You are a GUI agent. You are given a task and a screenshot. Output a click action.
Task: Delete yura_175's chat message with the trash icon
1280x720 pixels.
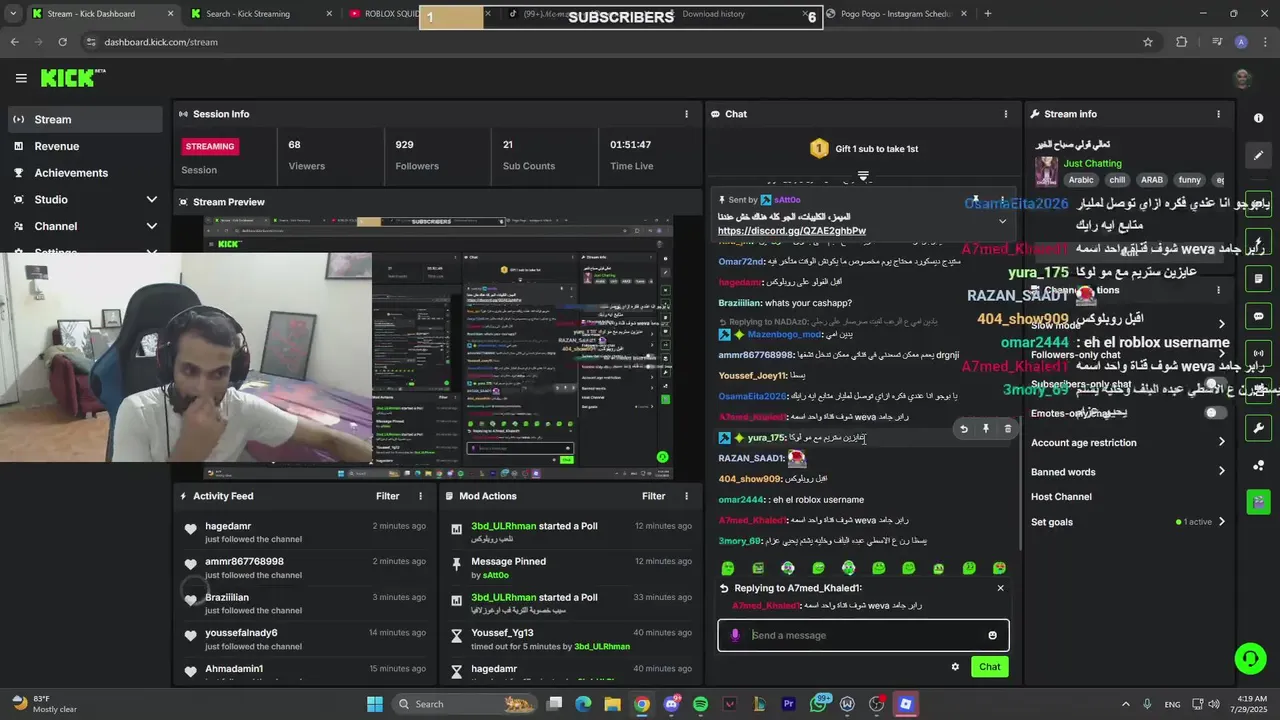[1007, 429]
